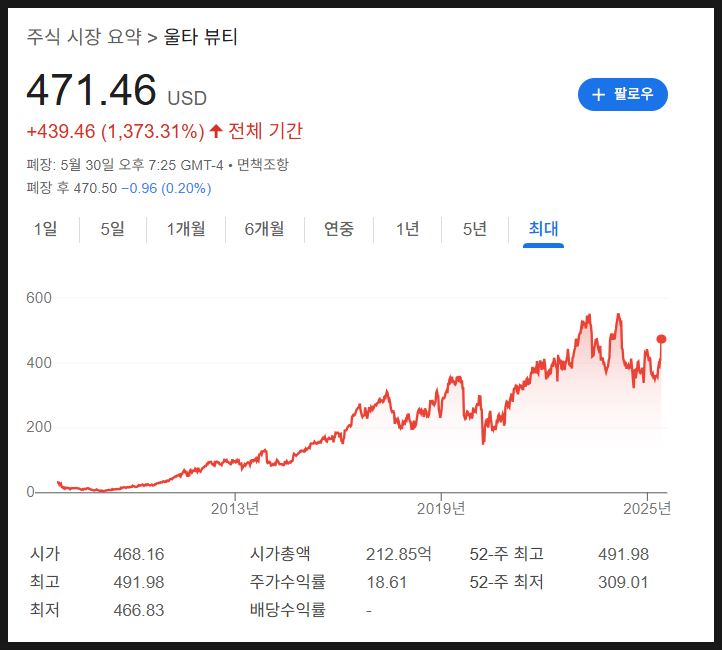The height and width of the screenshot is (650, 722).
Task: Switch to the 1개월 chart tab
Action: [186, 229]
